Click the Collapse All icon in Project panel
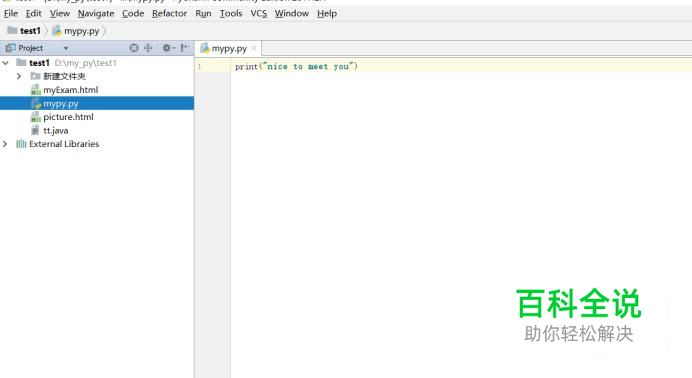Viewport: 692px width, 378px height. 148,48
